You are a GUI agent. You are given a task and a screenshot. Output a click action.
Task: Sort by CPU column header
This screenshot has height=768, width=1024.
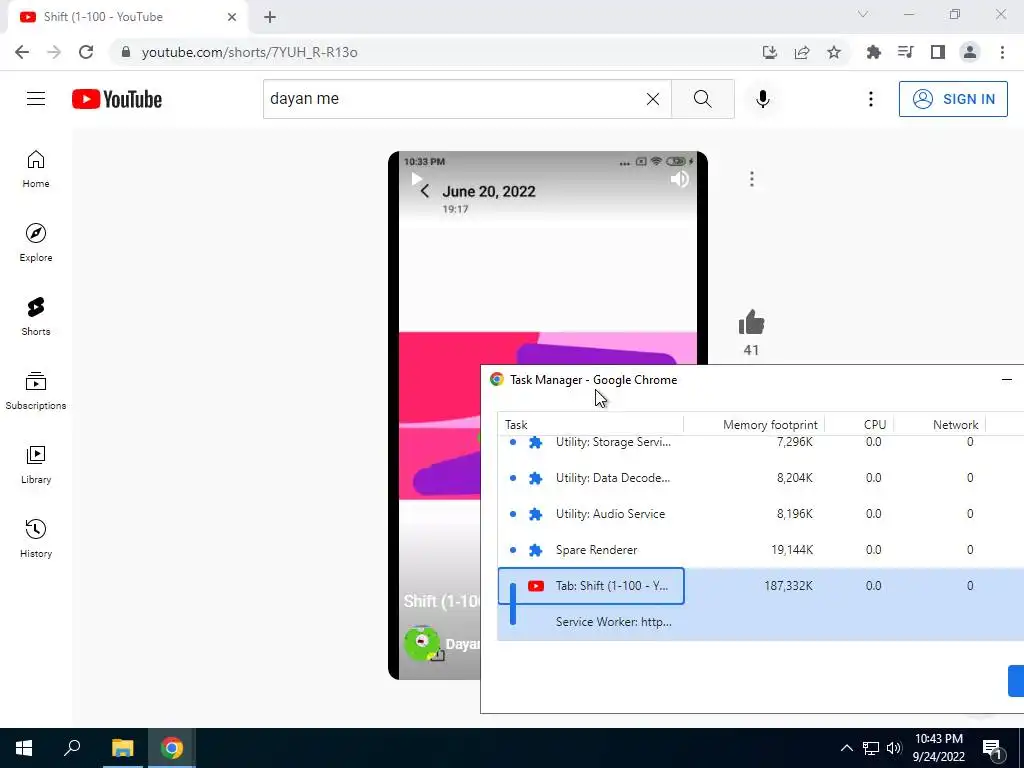(x=859, y=424)
